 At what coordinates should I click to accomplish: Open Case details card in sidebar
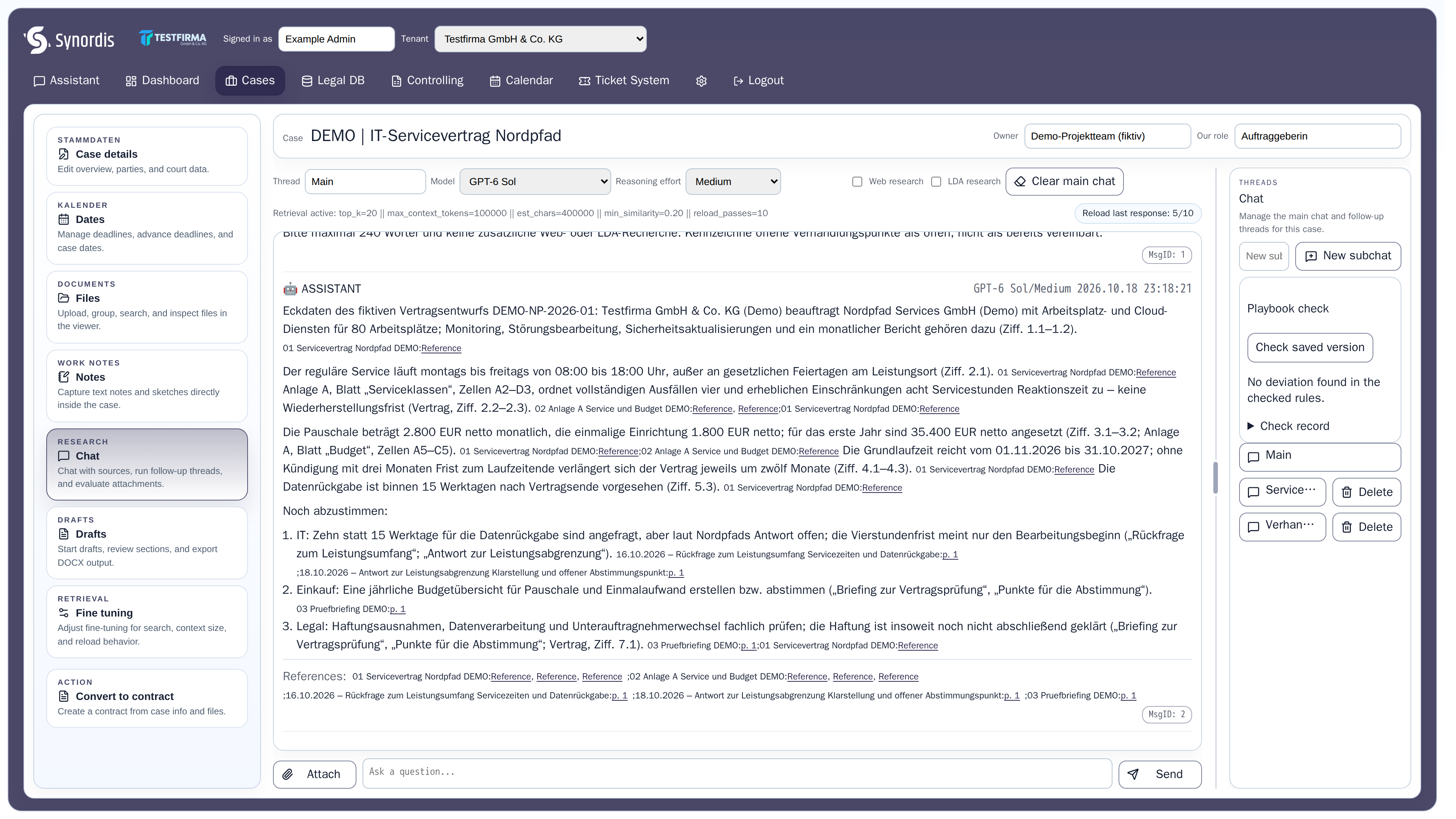click(148, 157)
